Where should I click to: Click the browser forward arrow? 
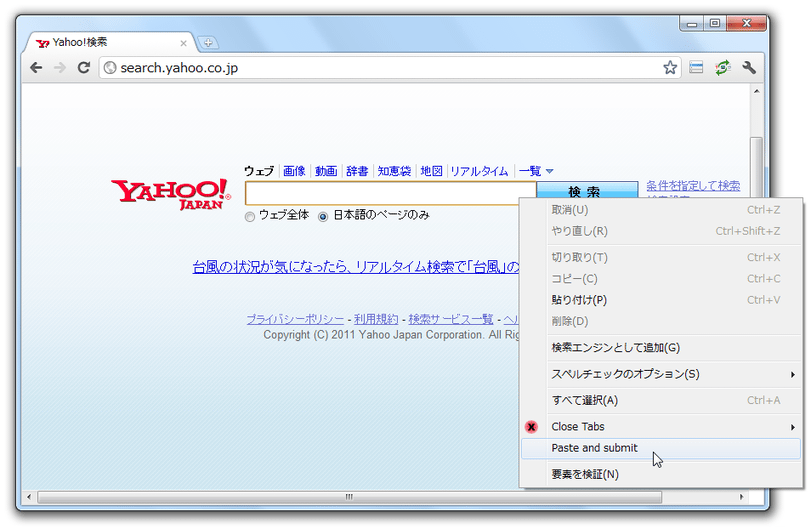pos(60,68)
